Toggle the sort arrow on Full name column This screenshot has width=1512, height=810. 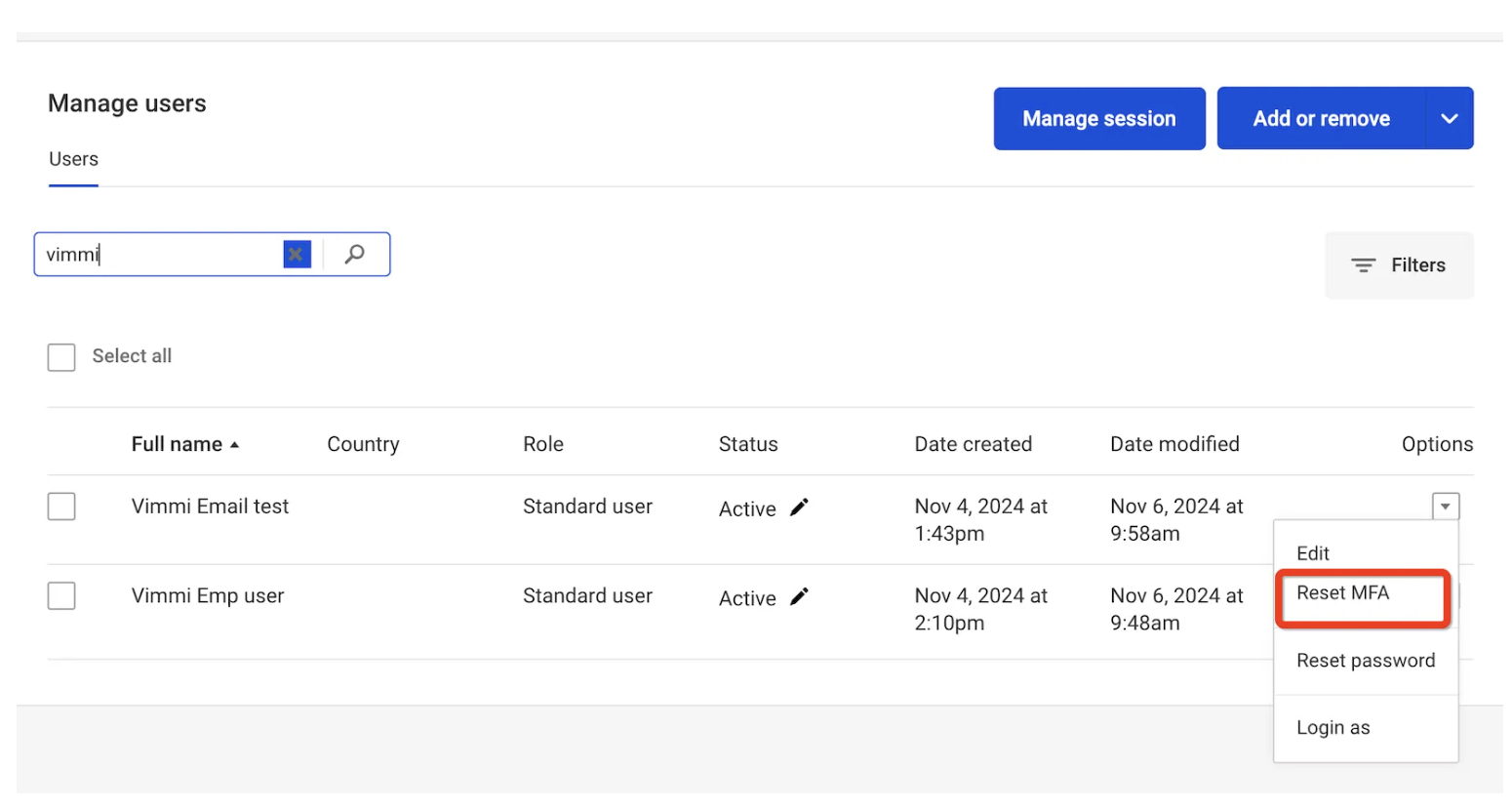click(233, 443)
